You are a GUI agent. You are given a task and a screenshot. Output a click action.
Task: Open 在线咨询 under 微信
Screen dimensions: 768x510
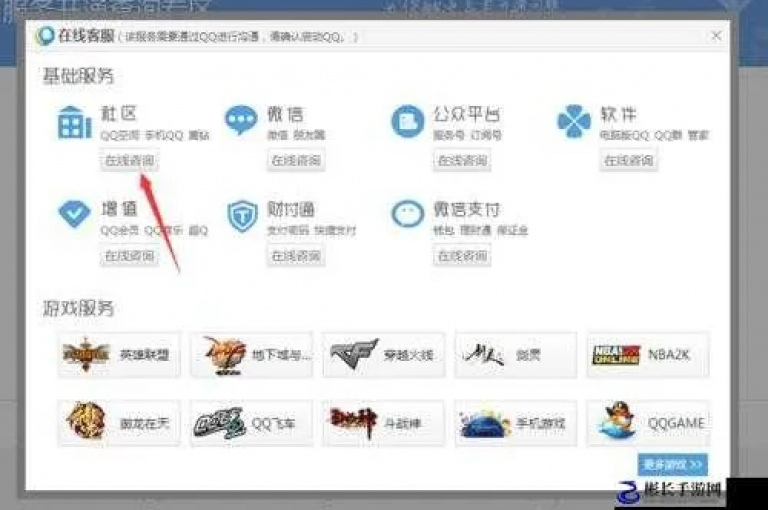tap(296, 161)
